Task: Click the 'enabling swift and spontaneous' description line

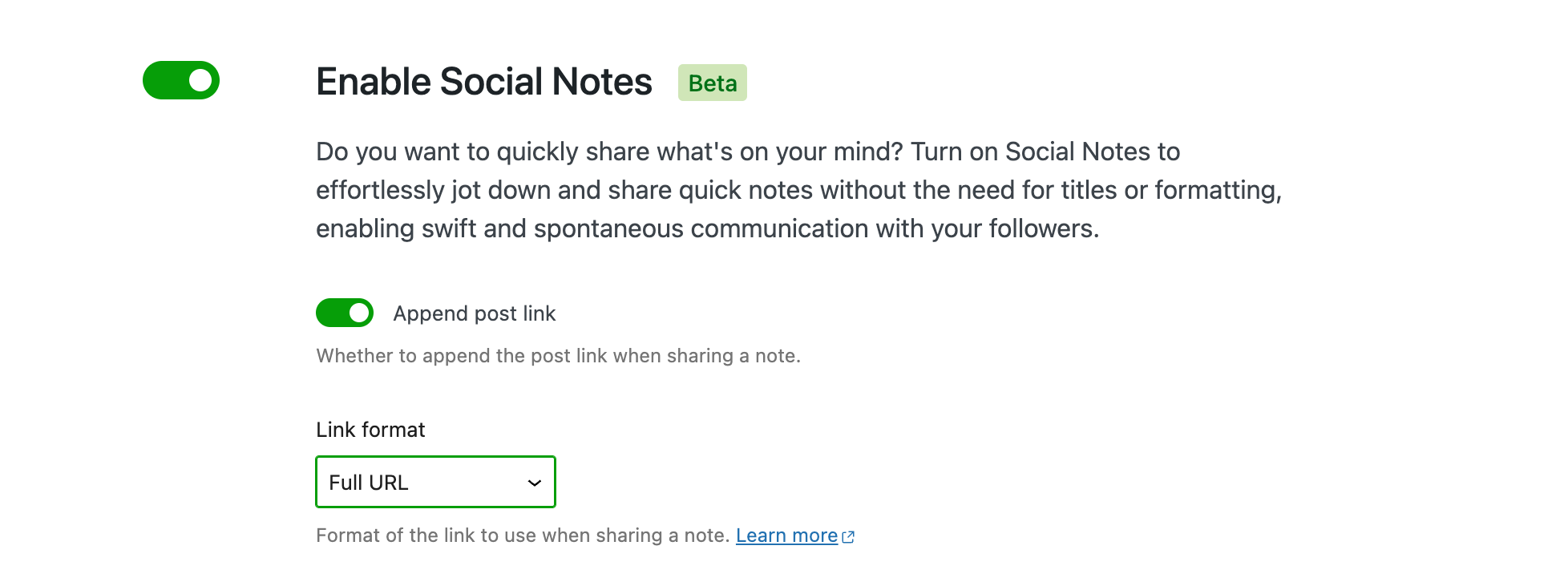Action: click(707, 228)
